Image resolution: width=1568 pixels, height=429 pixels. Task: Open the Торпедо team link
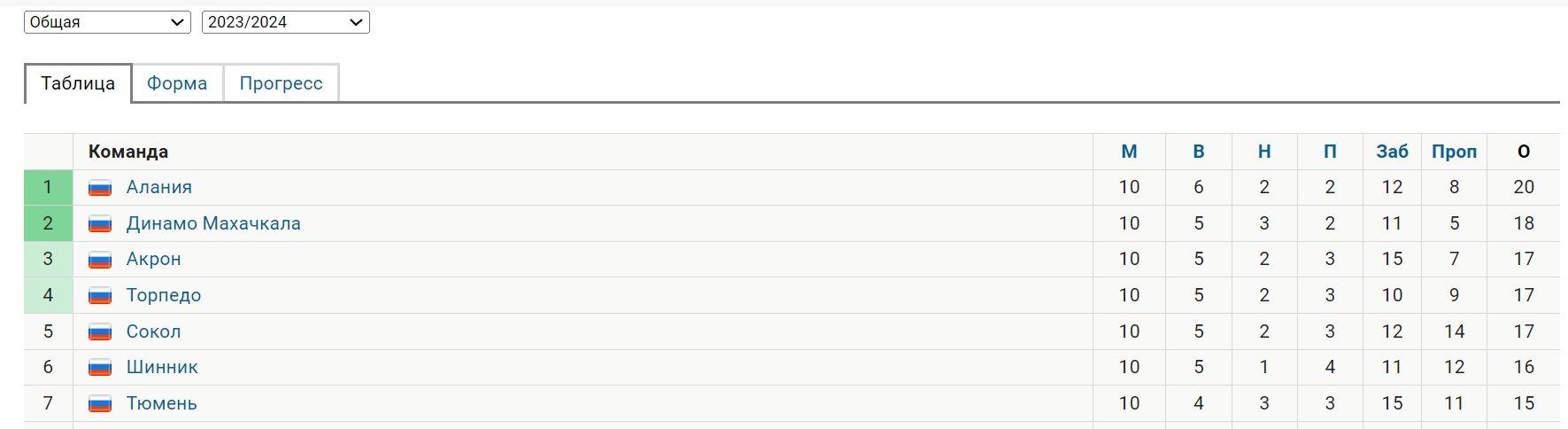tap(164, 295)
